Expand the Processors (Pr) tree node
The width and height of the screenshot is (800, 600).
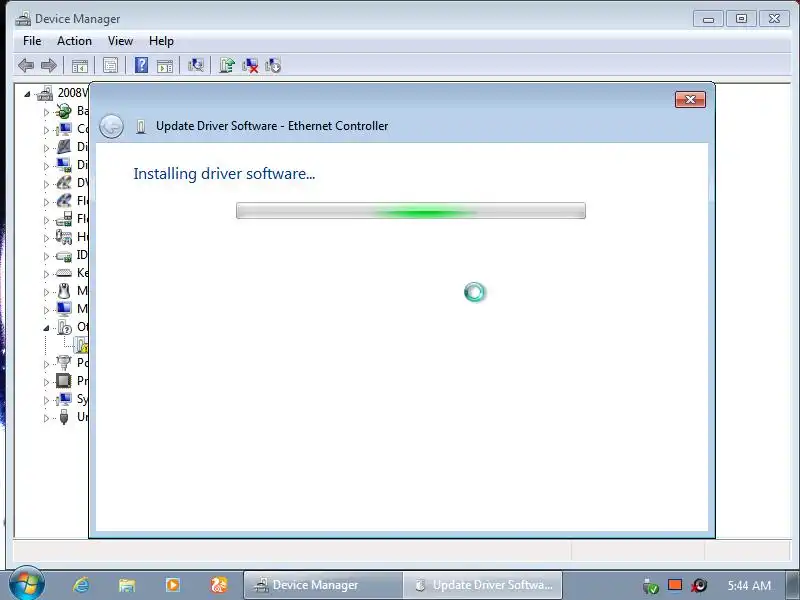coord(46,382)
